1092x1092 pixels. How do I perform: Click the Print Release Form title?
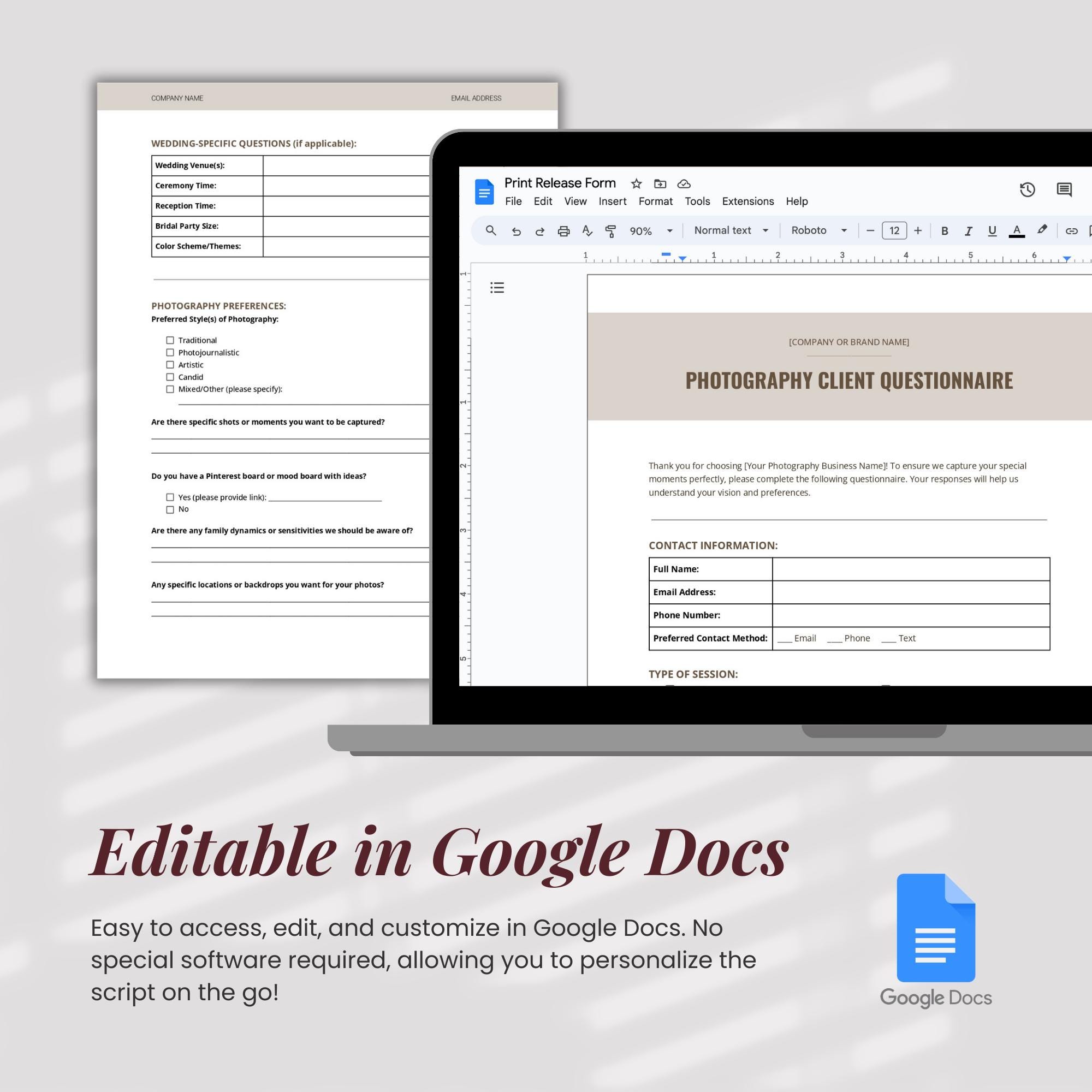click(560, 183)
